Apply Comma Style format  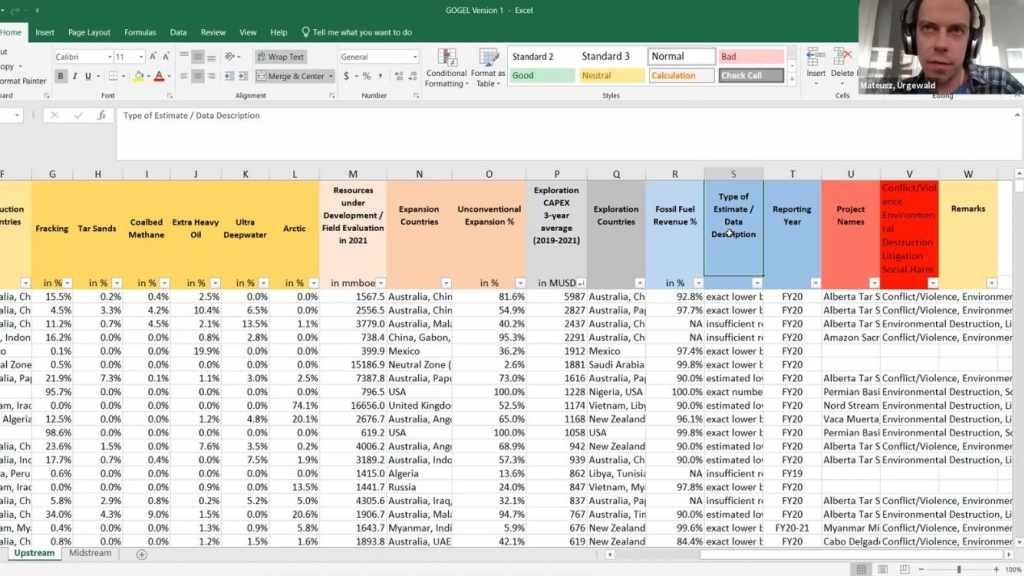point(379,76)
